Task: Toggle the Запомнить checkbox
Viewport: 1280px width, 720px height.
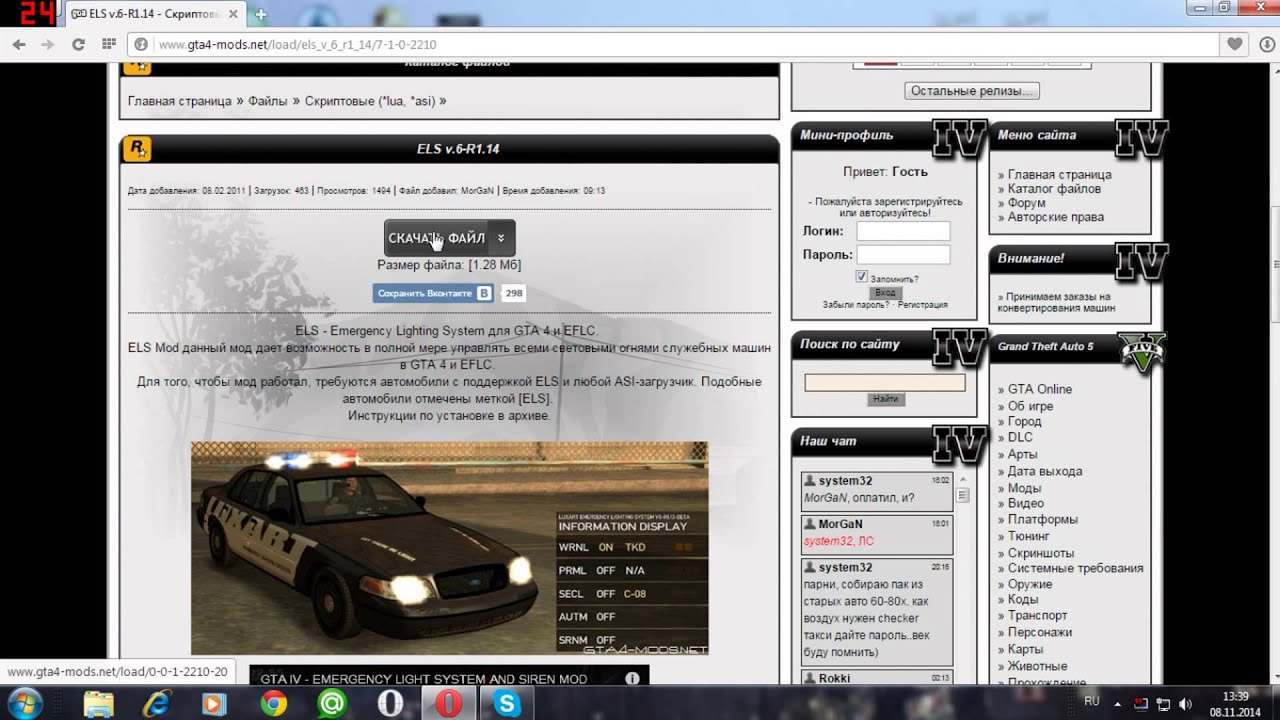Action: (861, 277)
